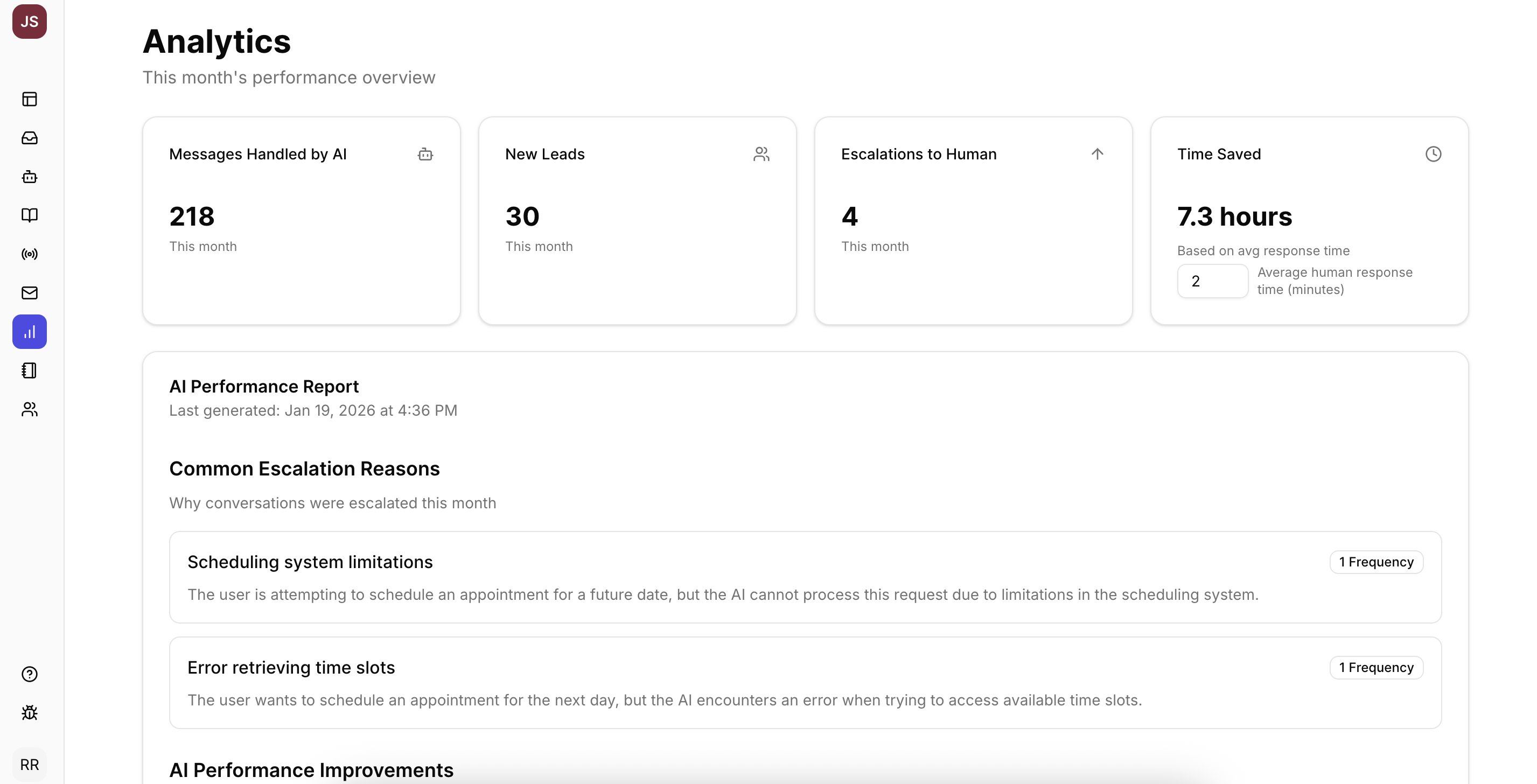Open the notebook icon in sidebar

tap(29, 370)
